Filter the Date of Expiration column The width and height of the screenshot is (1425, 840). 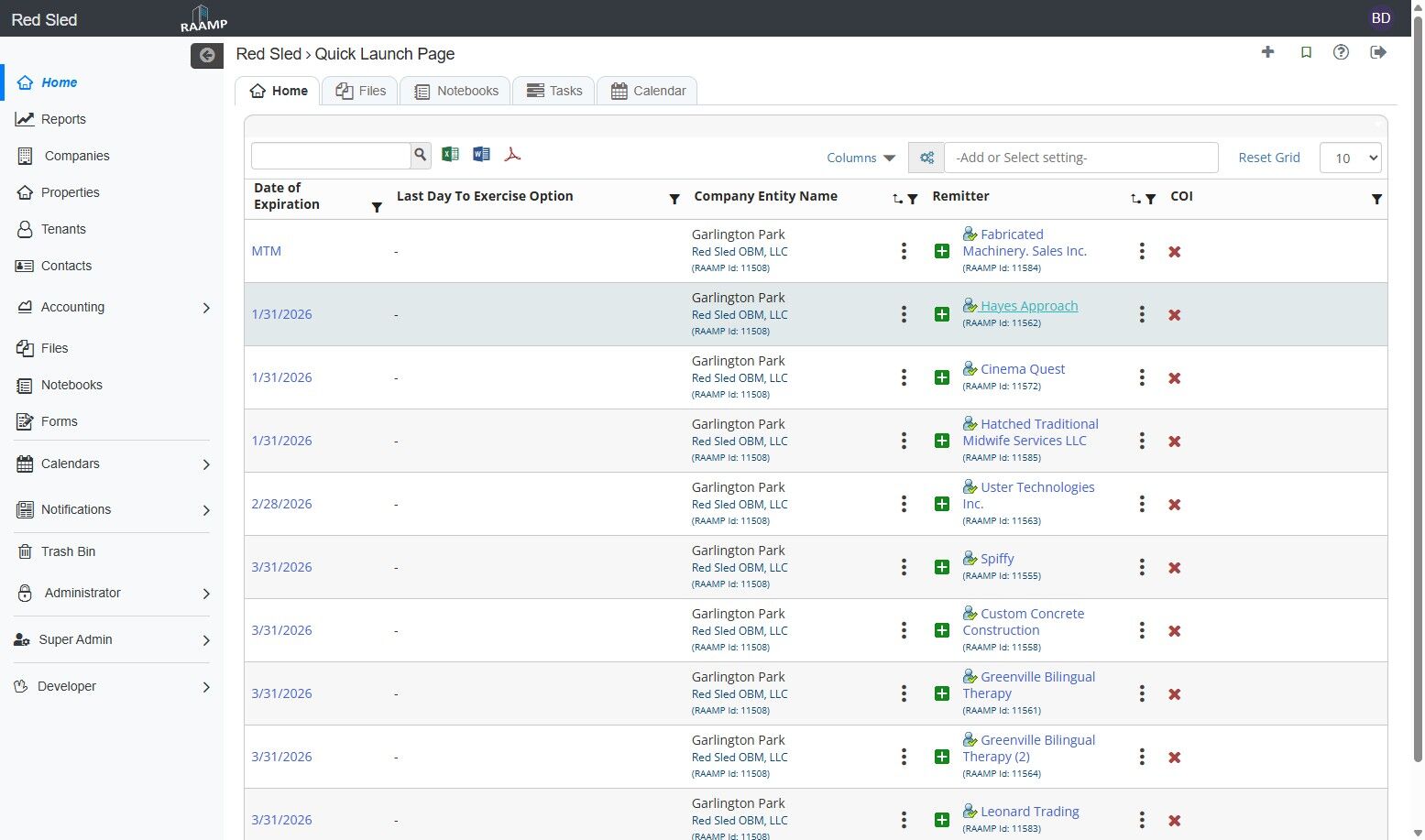[377, 208]
